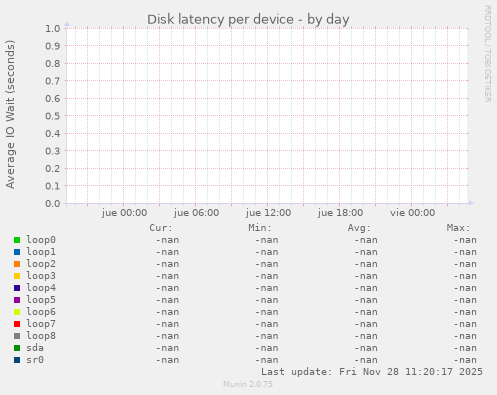
Task: Click the Last update timestamp text
Action: 372,371
